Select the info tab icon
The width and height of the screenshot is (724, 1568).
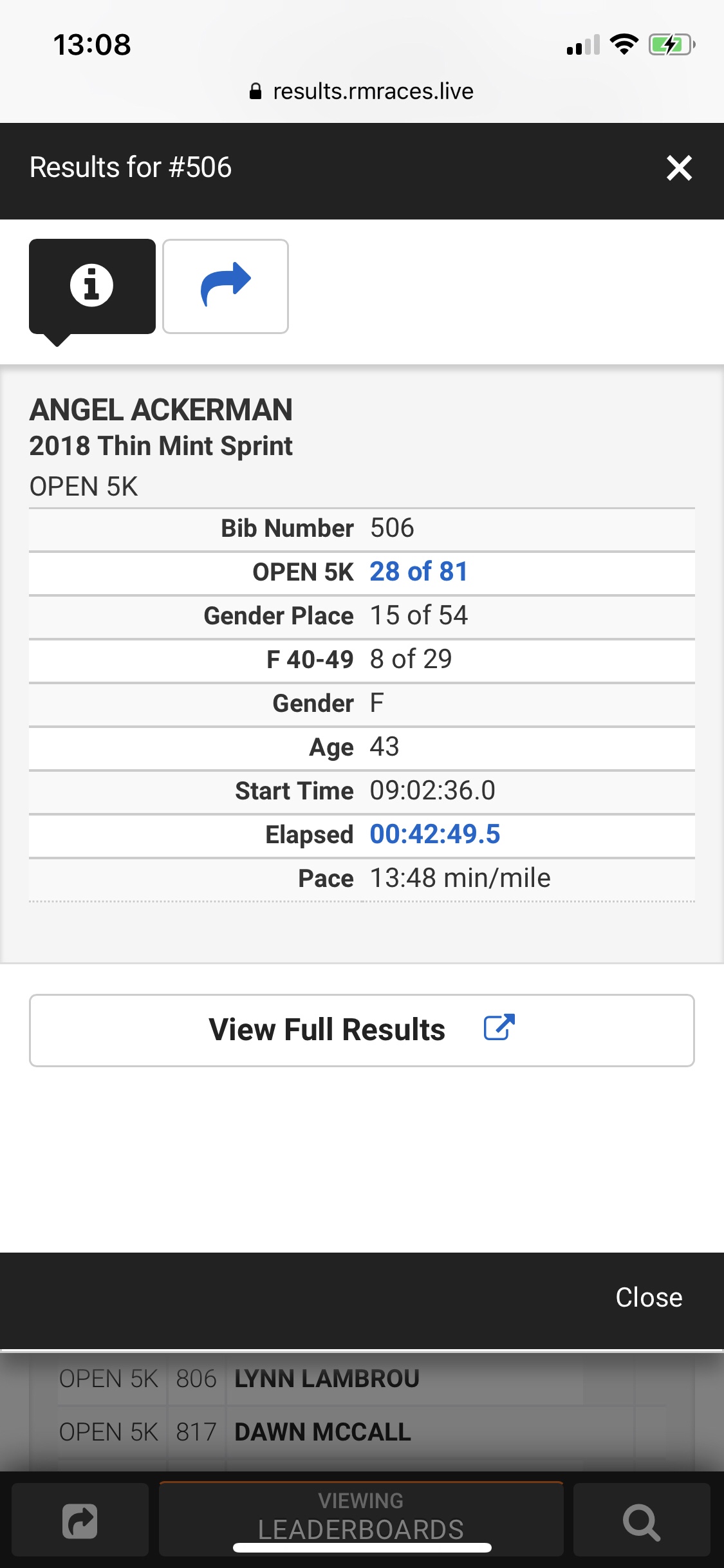[x=92, y=286]
